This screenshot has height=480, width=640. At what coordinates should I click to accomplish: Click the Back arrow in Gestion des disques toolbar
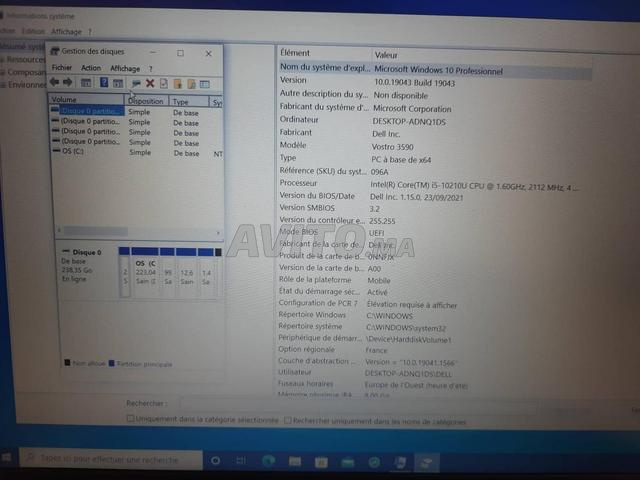55,82
